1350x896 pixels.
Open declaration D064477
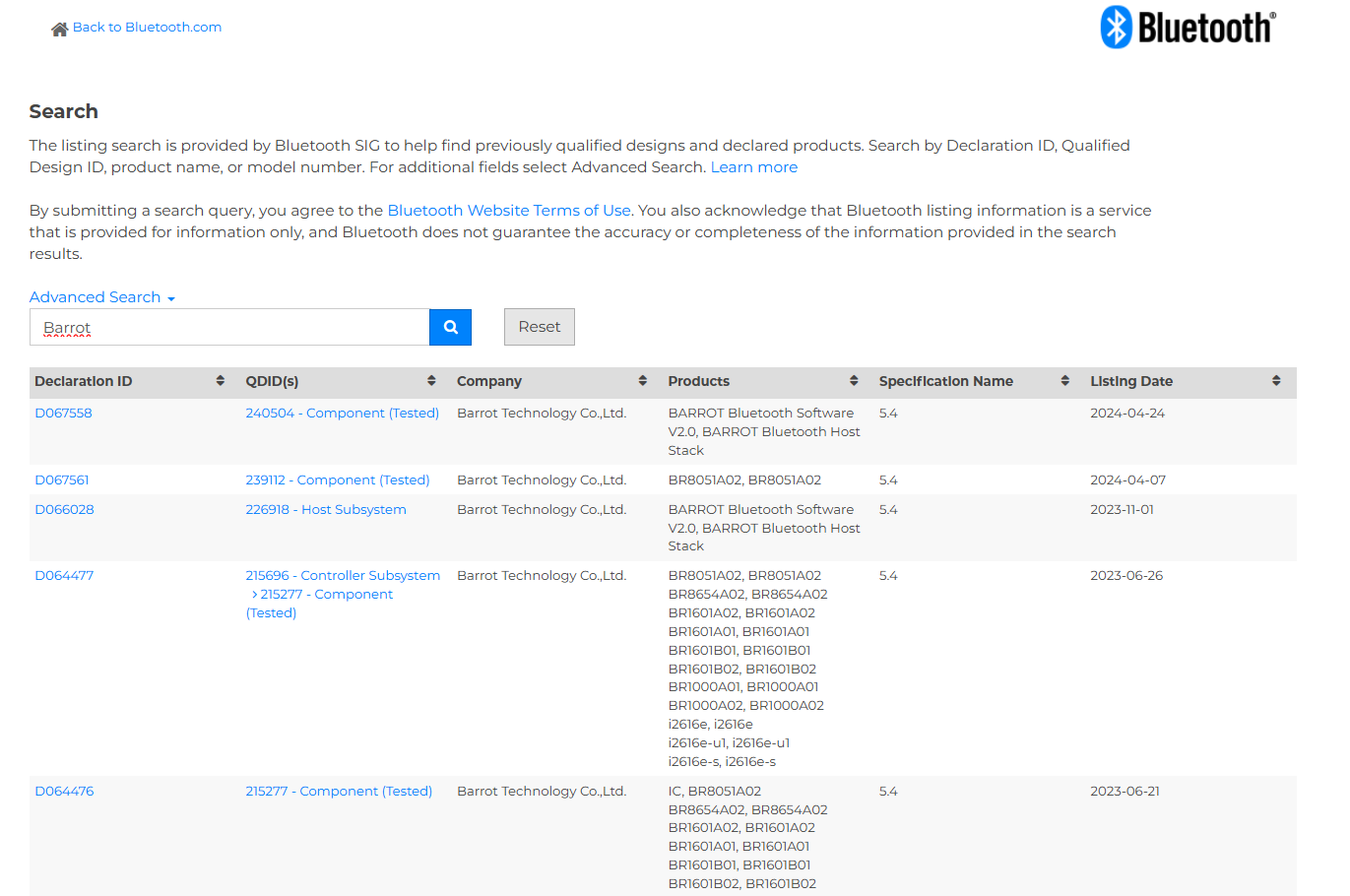(64, 576)
